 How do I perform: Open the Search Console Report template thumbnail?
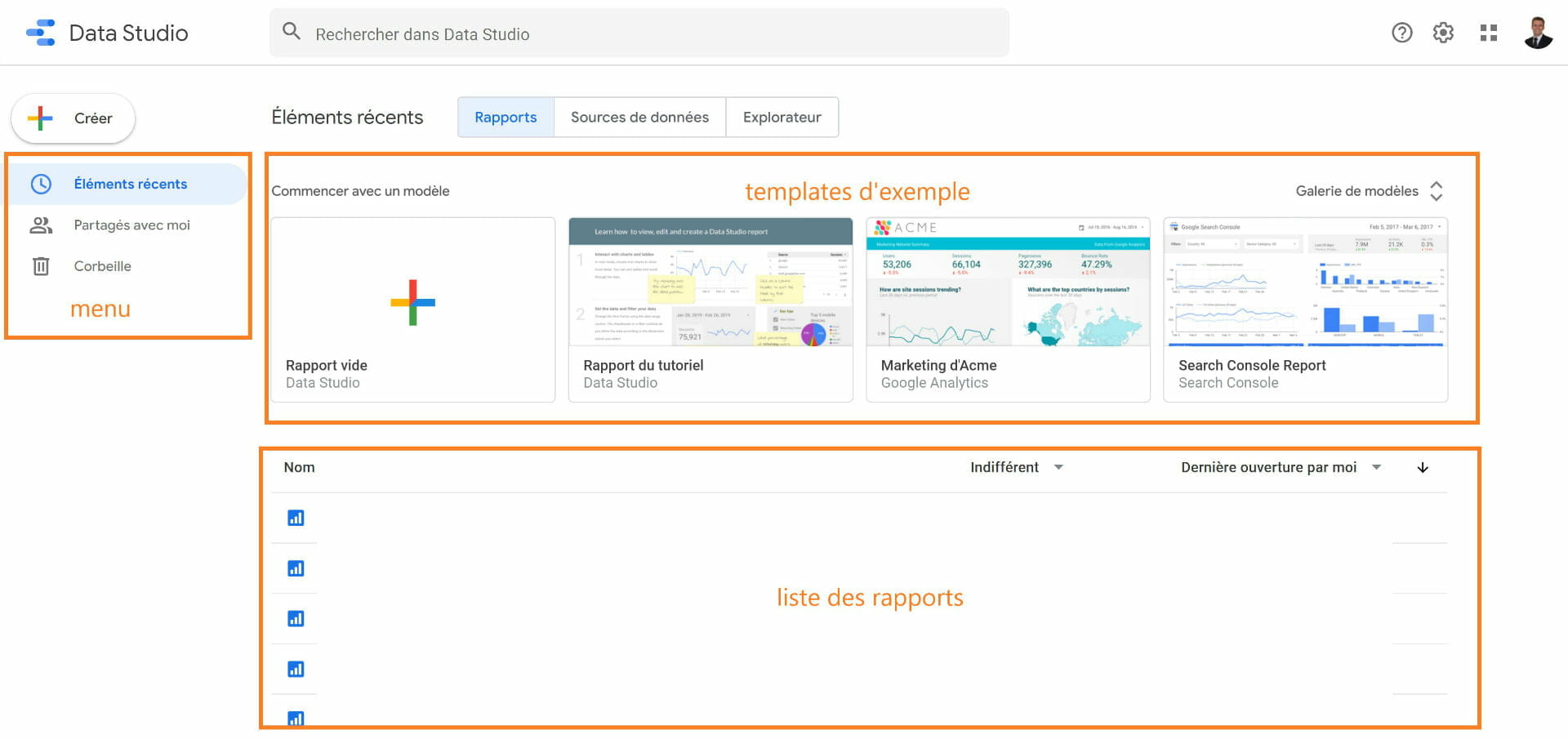click(1305, 282)
